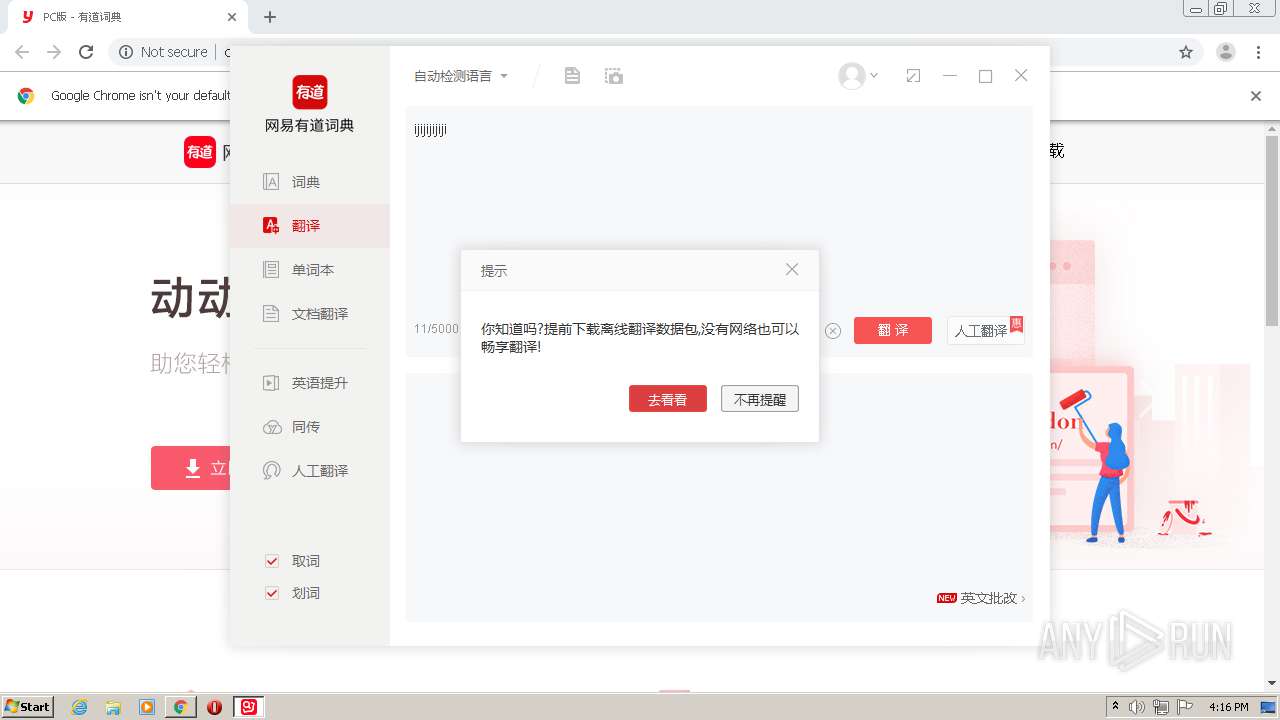Click the mini-window mode icon

(913, 76)
